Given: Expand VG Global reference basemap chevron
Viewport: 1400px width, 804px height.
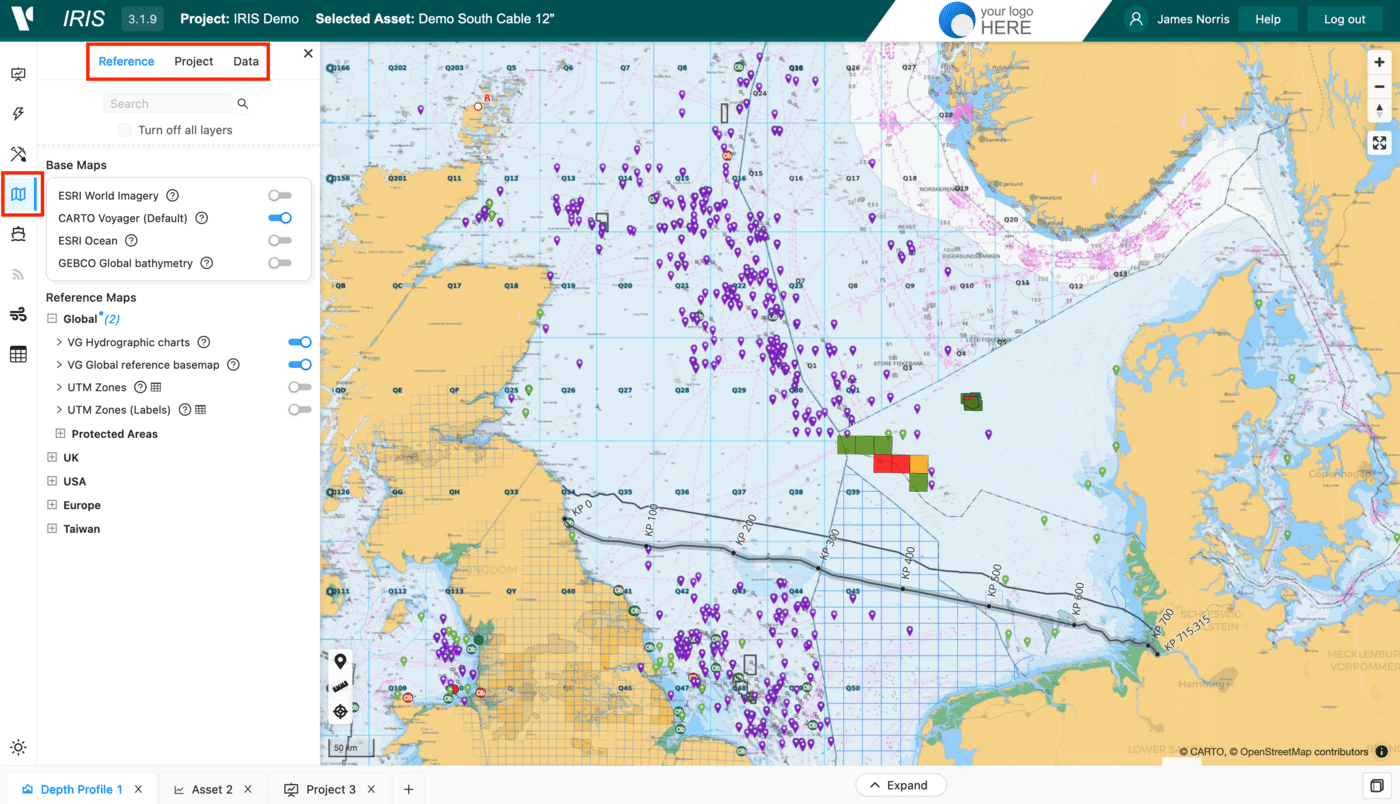Looking at the screenshot, I should point(59,365).
